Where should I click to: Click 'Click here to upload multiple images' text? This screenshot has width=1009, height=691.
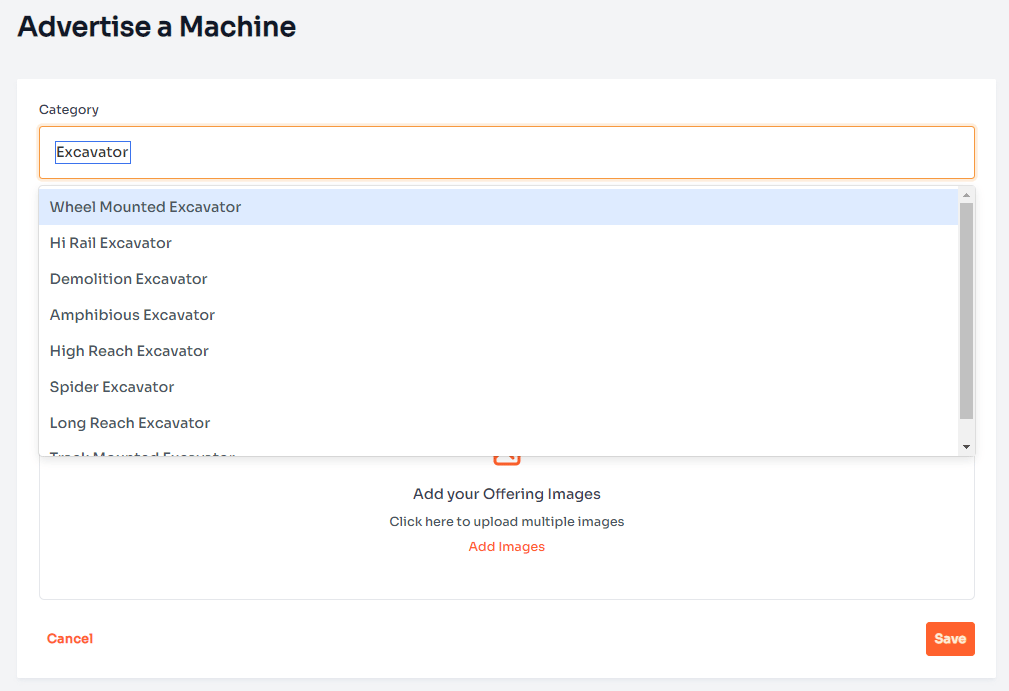point(506,521)
